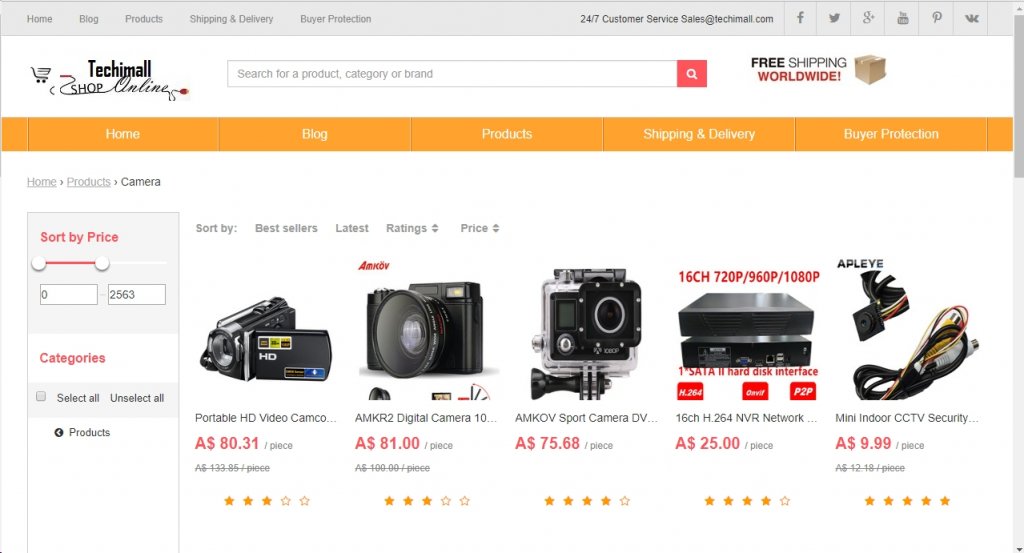This screenshot has width=1024, height=553.
Task: Click the AMKOV Sport Camera DV... title
Action: pyautogui.click(x=586, y=418)
